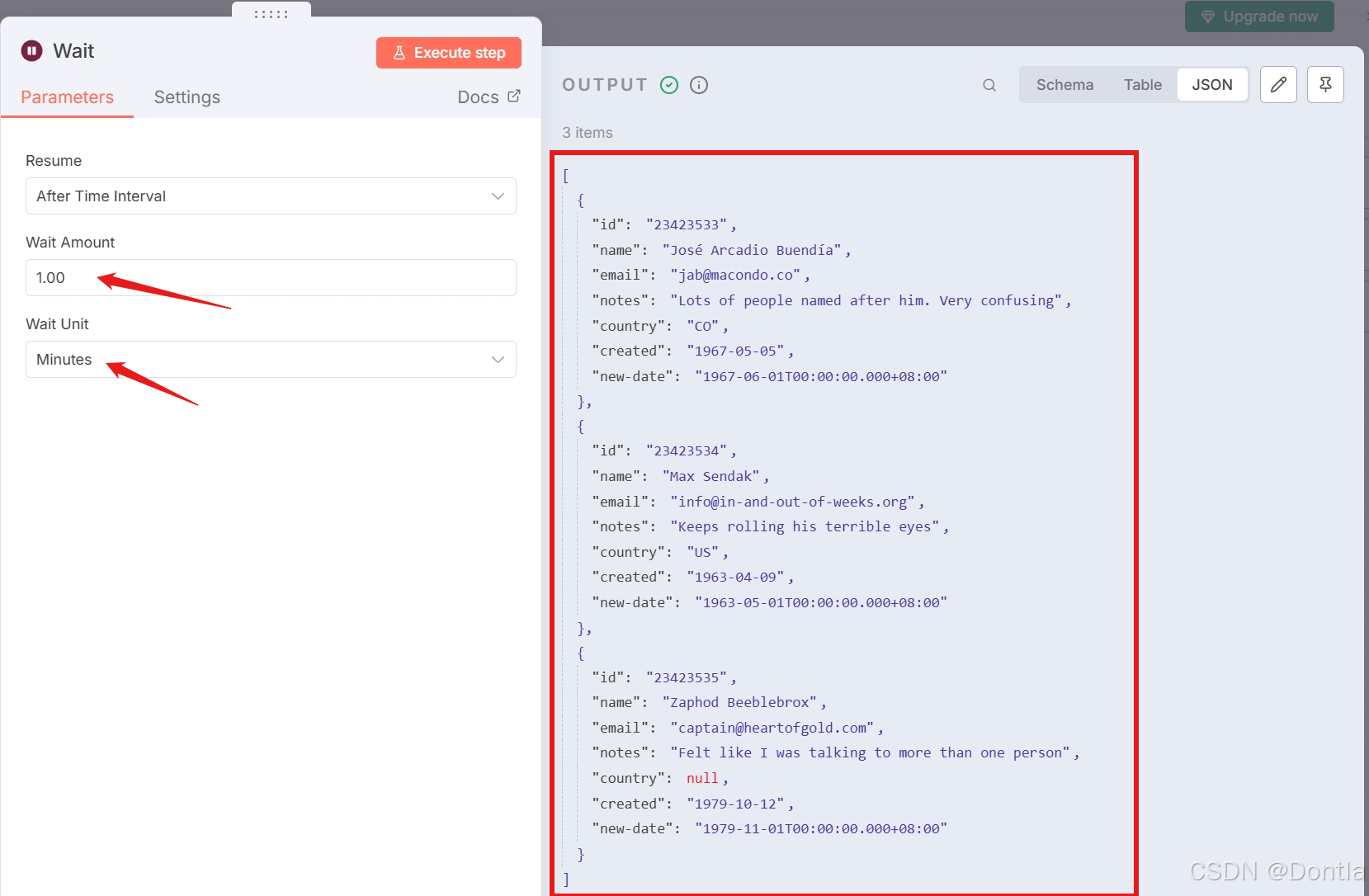Click new-date "1963-05-01T00:00:00.000+08:00"
1369x896 pixels.
pos(821,603)
